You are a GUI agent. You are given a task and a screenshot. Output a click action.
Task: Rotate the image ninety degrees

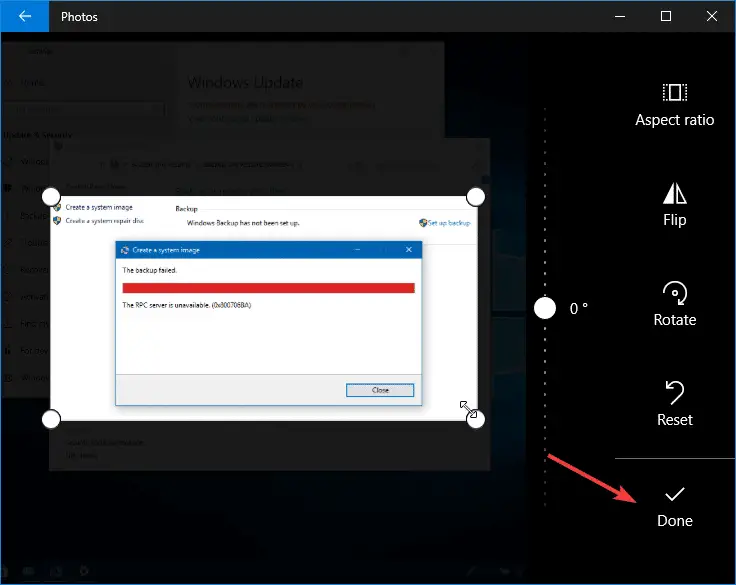(x=675, y=304)
